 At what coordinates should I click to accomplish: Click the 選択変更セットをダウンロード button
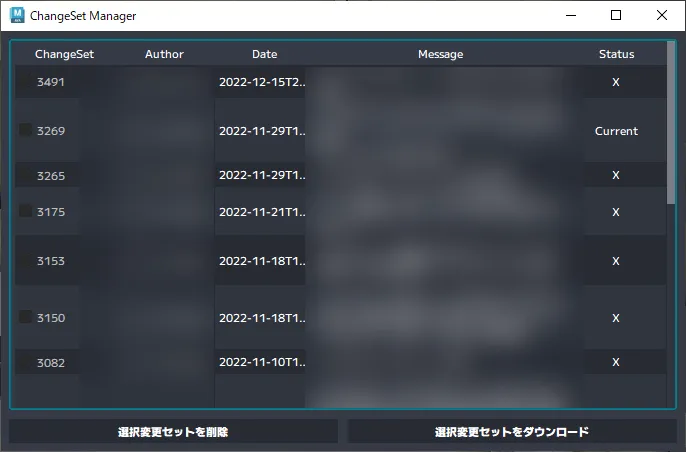(x=512, y=432)
